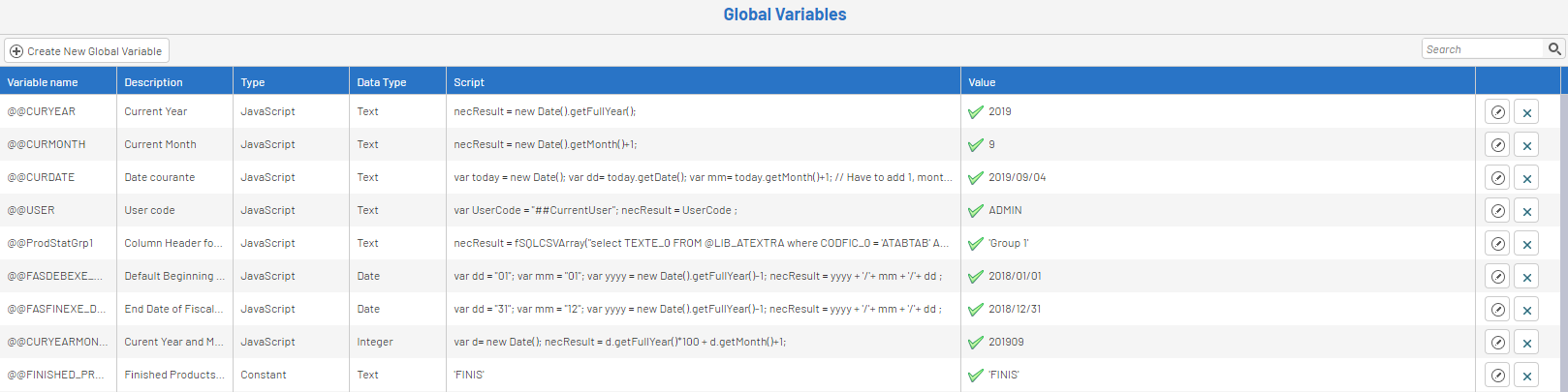Click the Script column header
This screenshot has height=392, width=1568.
coord(469,82)
